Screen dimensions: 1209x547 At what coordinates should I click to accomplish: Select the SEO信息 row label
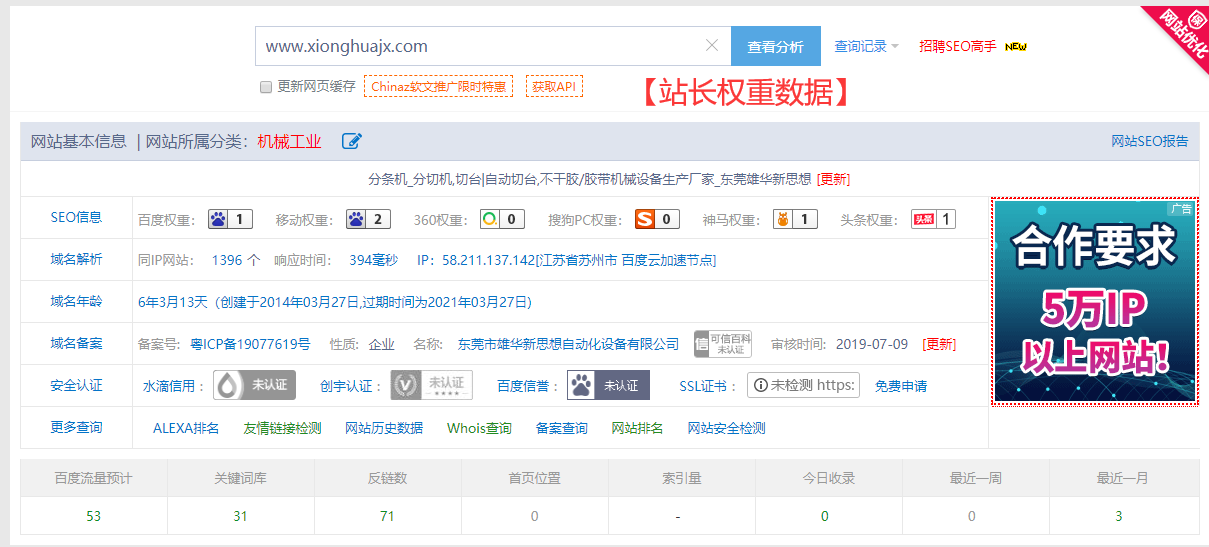click(x=76, y=218)
